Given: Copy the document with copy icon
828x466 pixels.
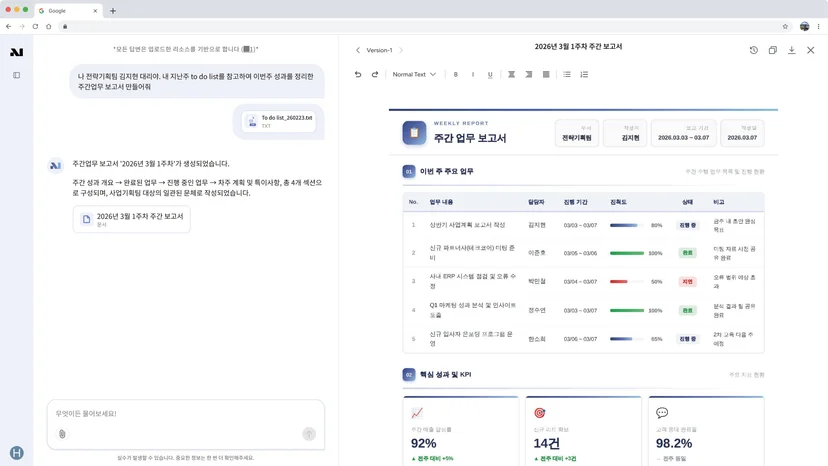Looking at the screenshot, I should [773, 50].
